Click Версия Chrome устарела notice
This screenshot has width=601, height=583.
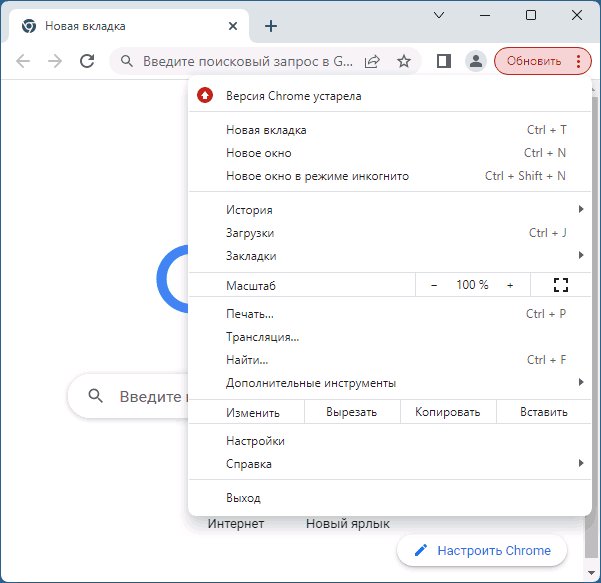click(x=389, y=95)
